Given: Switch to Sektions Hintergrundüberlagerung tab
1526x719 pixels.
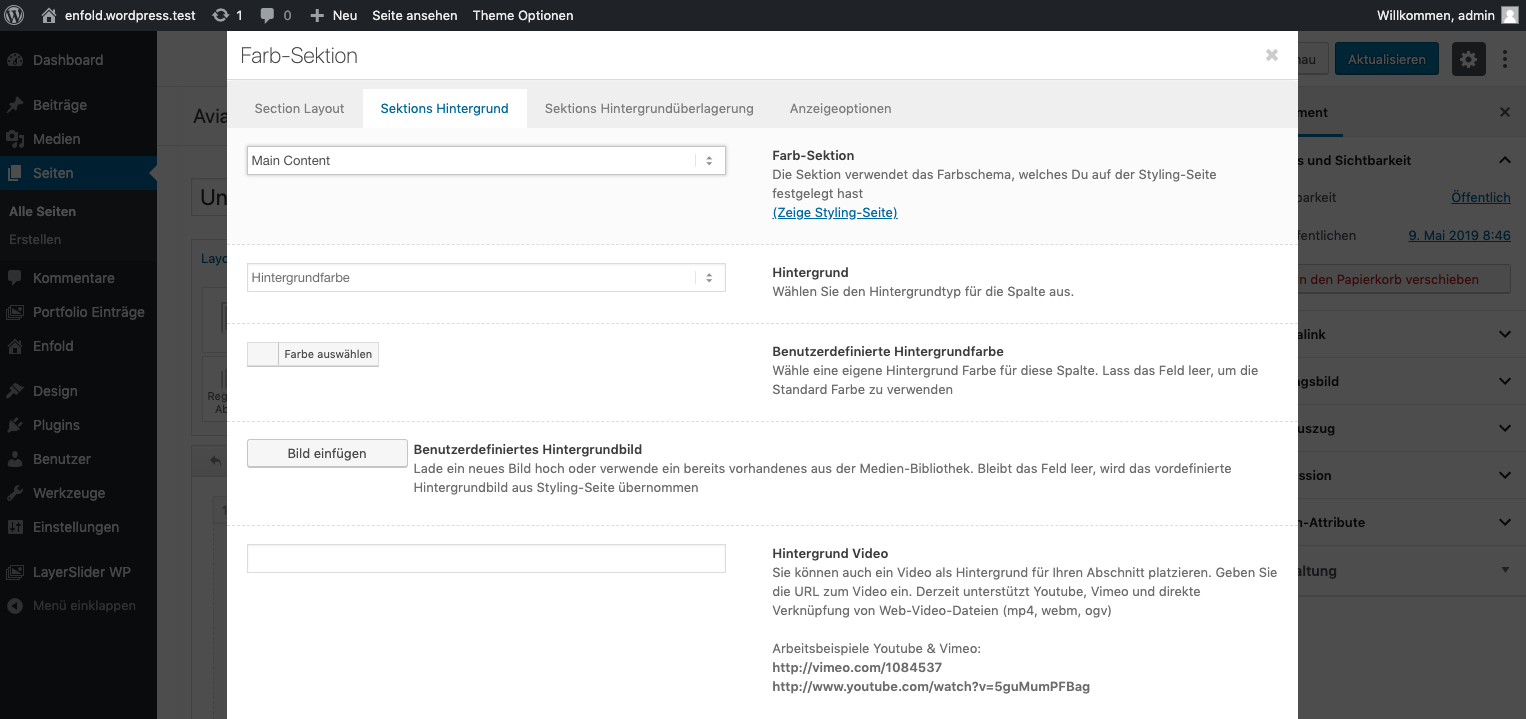Looking at the screenshot, I should (649, 108).
